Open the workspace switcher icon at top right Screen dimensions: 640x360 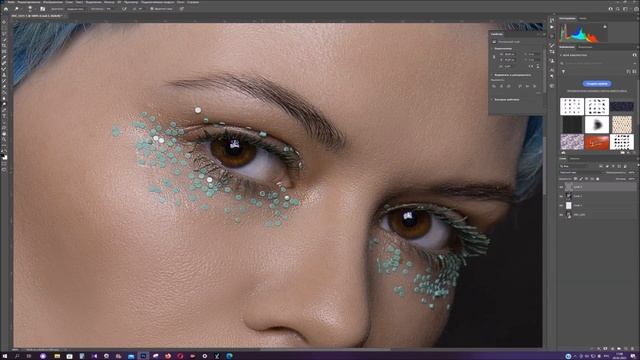[625, 9]
